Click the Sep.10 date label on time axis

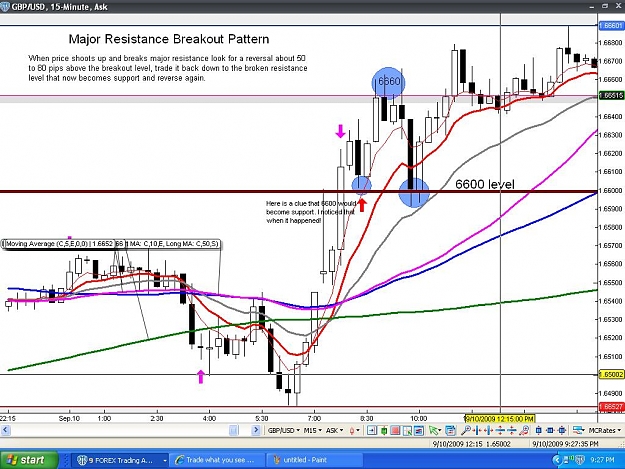pyautogui.click(x=69, y=418)
